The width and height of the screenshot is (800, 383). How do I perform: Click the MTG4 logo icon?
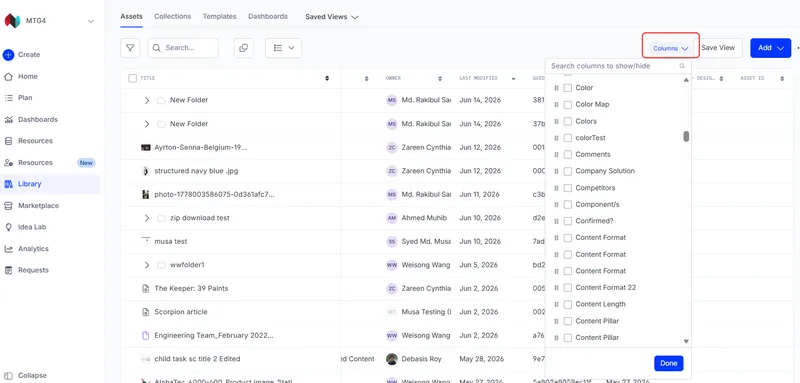tap(12, 21)
